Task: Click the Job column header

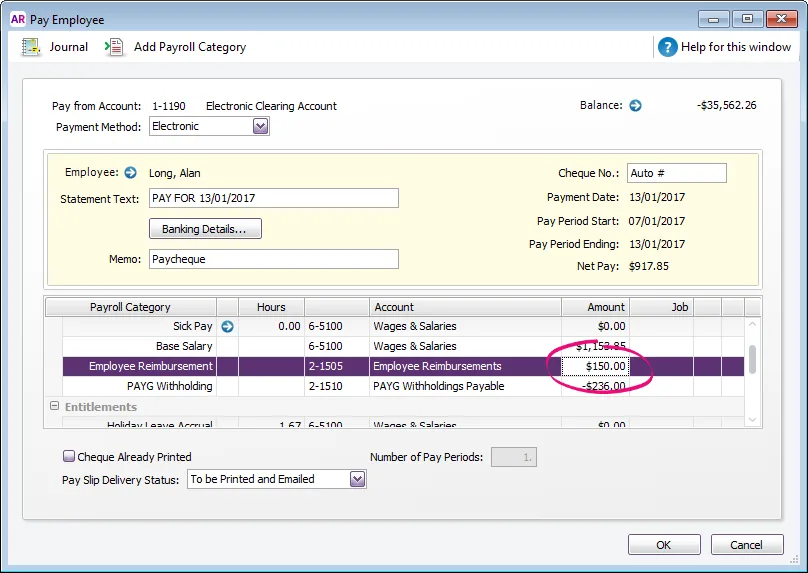Action: coord(662,307)
